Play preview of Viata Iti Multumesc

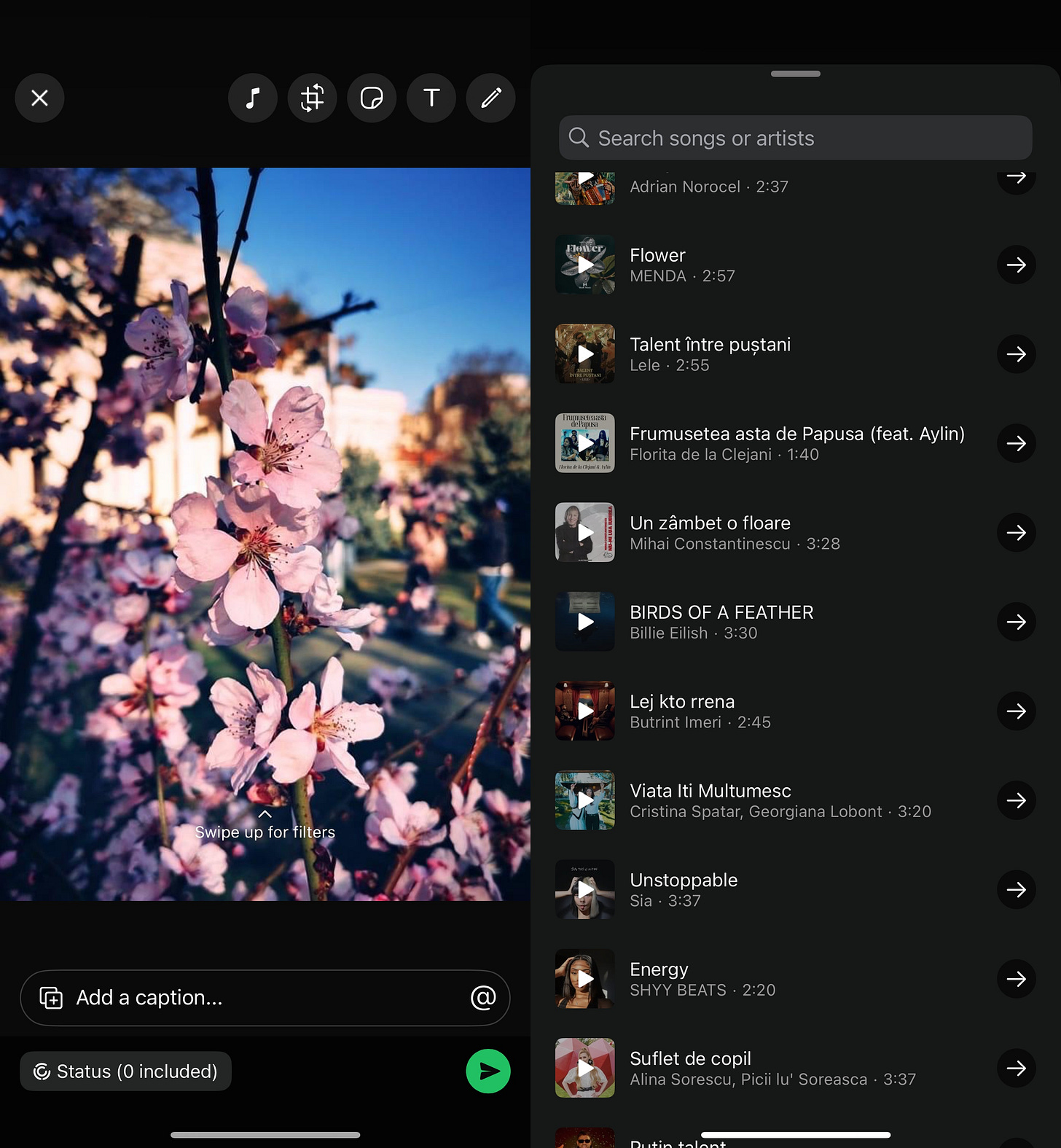click(585, 800)
